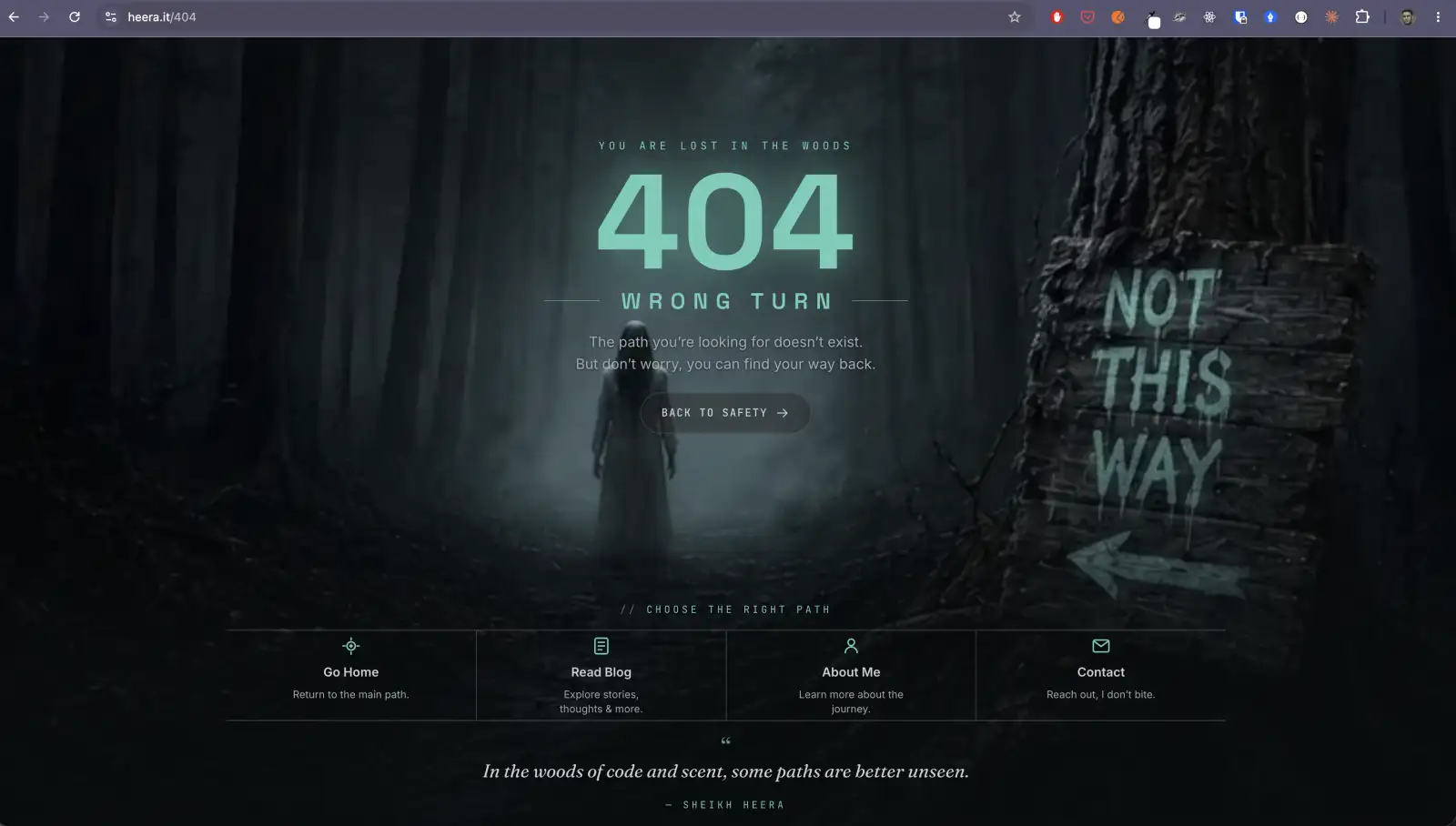
Task: Click the large 404 heading
Action: tap(725, 221)
